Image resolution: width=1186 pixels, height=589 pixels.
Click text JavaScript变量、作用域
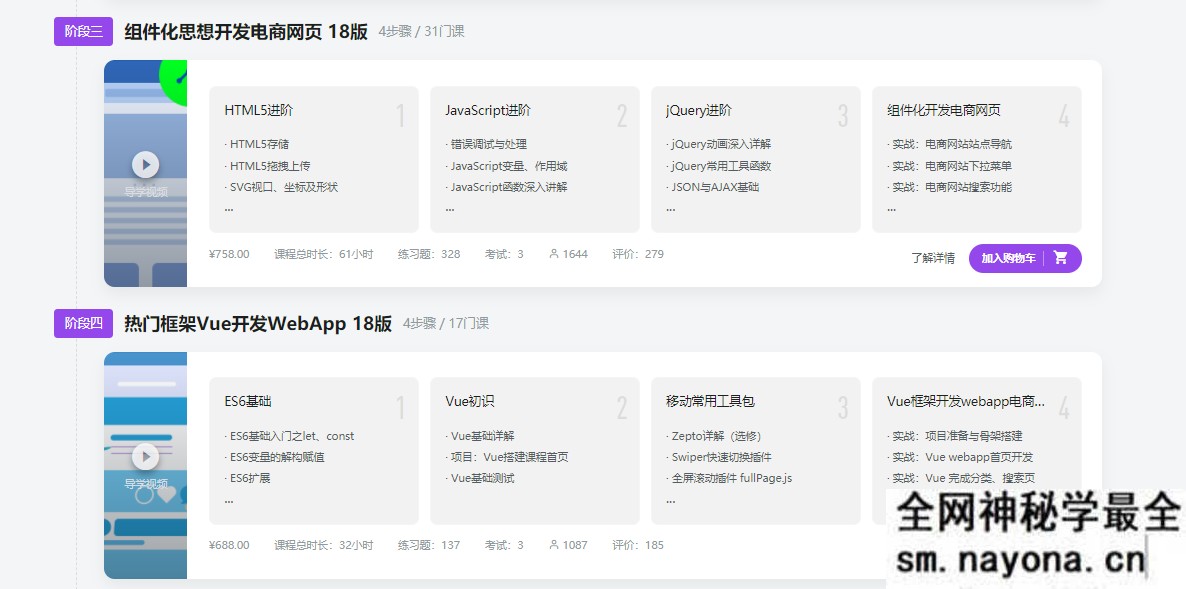coord(509,166)
